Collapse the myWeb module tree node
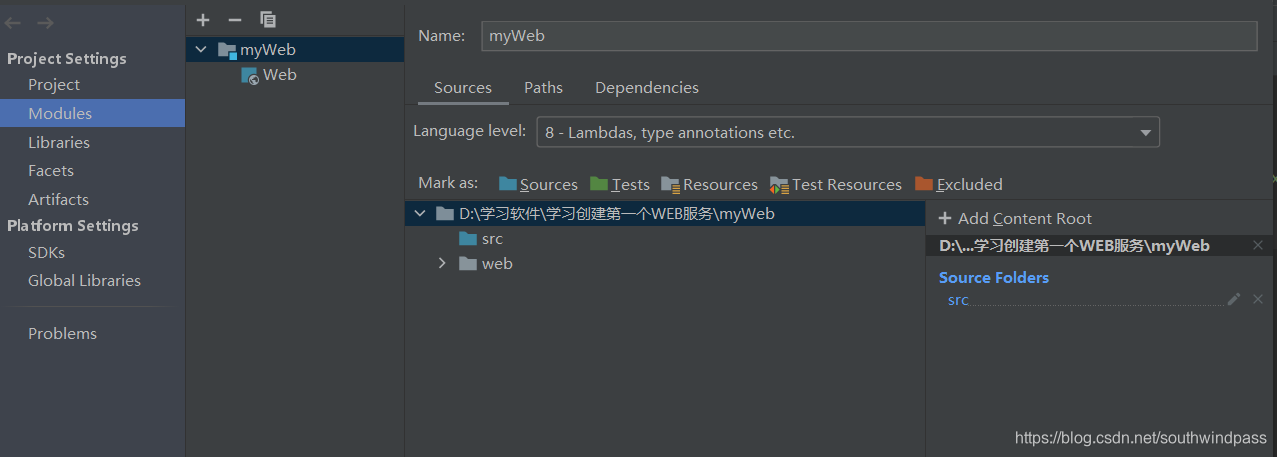This screenshot has height=457, width=1277. 202,50
